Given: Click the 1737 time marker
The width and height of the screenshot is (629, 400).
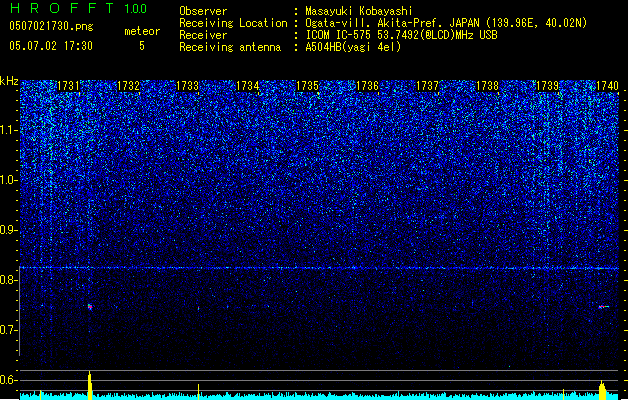Looking at the screenshot, I should pyautogui.click(x=427, y=86).
